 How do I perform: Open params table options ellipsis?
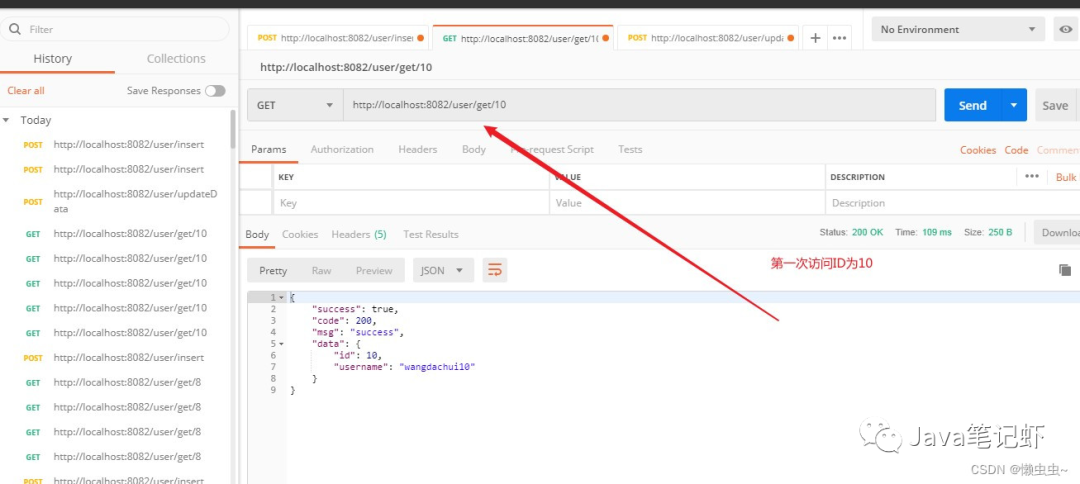tap(1031, 176)
